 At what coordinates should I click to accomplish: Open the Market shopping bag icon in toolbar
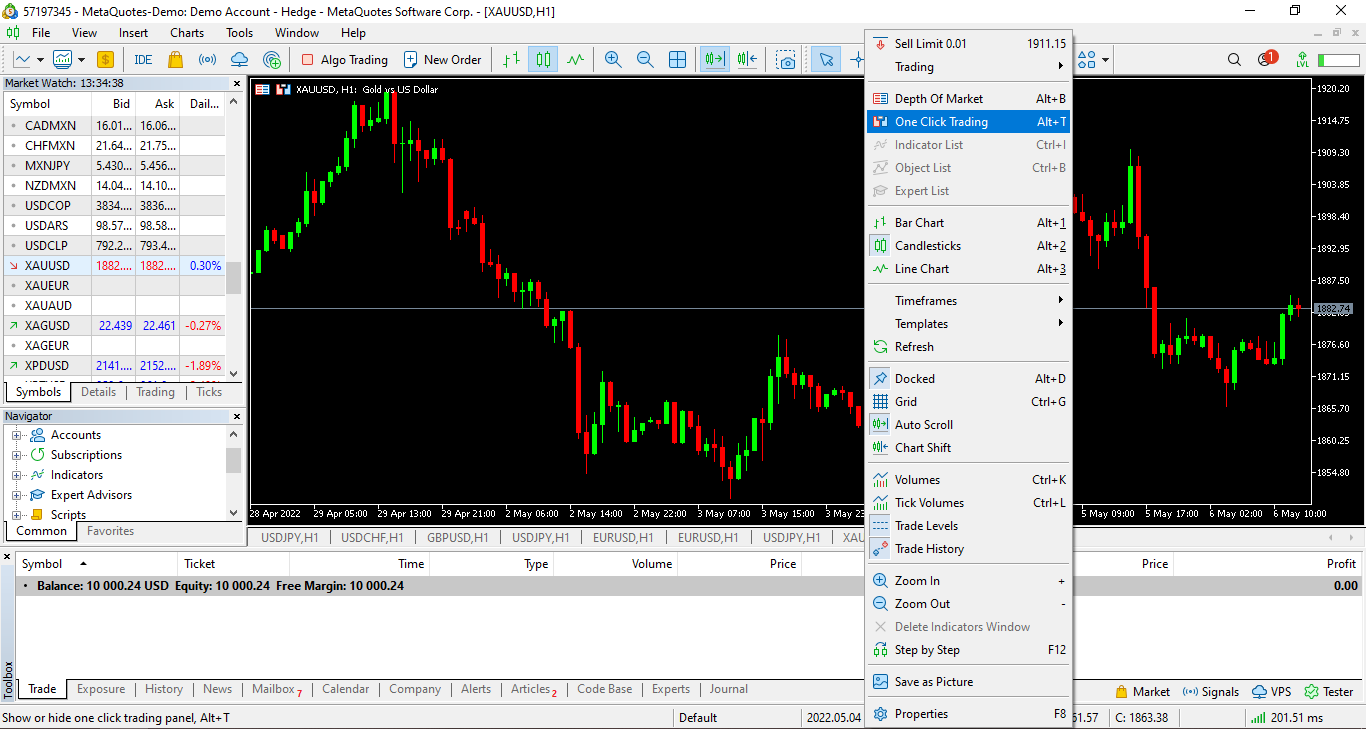[176, 60]
